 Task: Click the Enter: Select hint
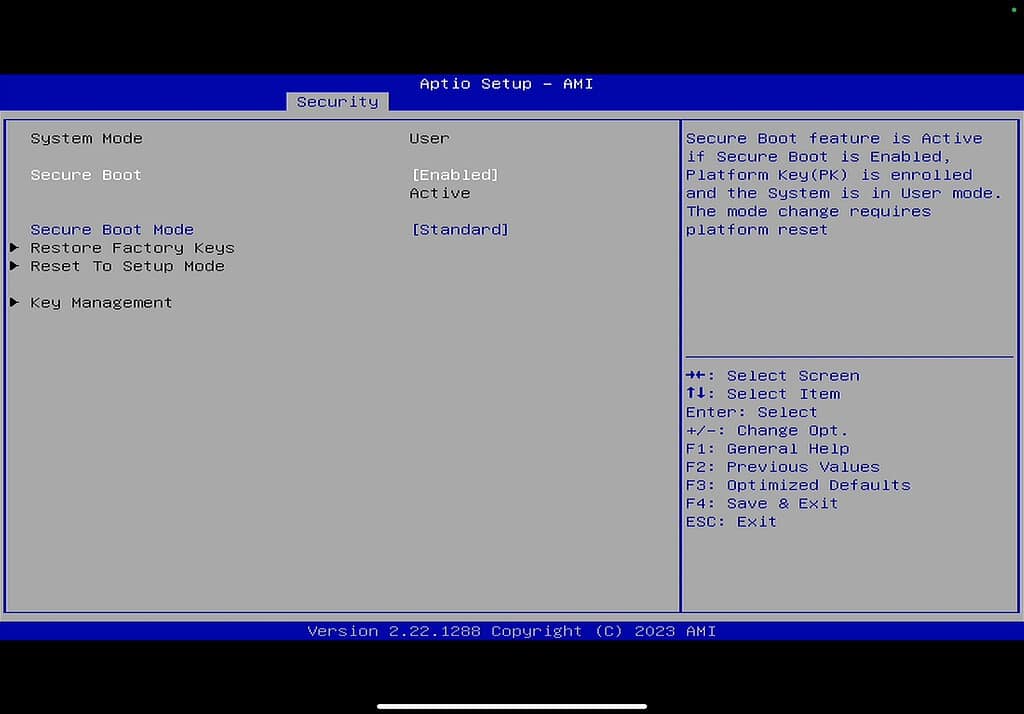point(751,412)
